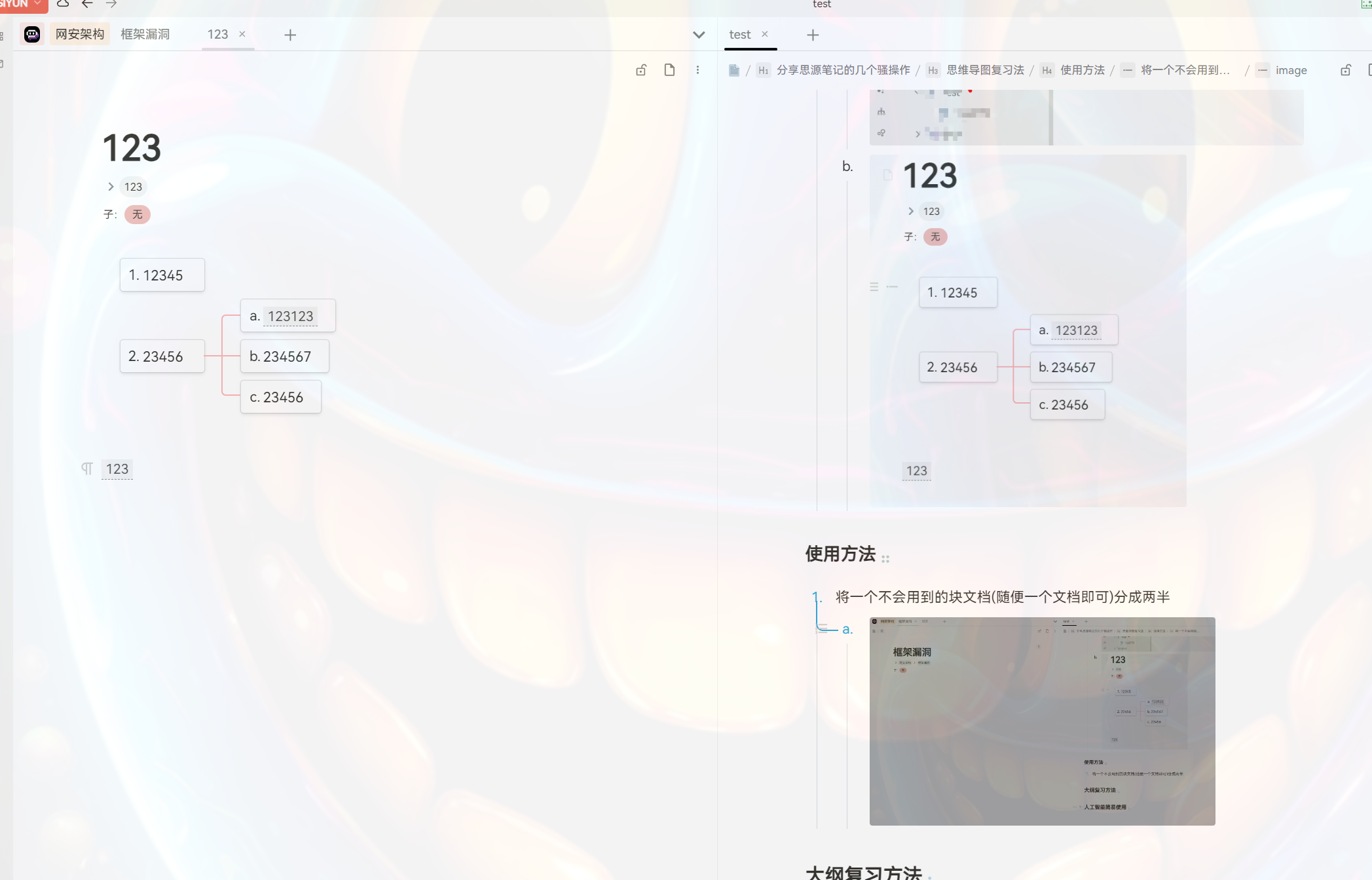
Task: Click the cloud sync icon
Action: pyautogui.click(x=63, y=4)
